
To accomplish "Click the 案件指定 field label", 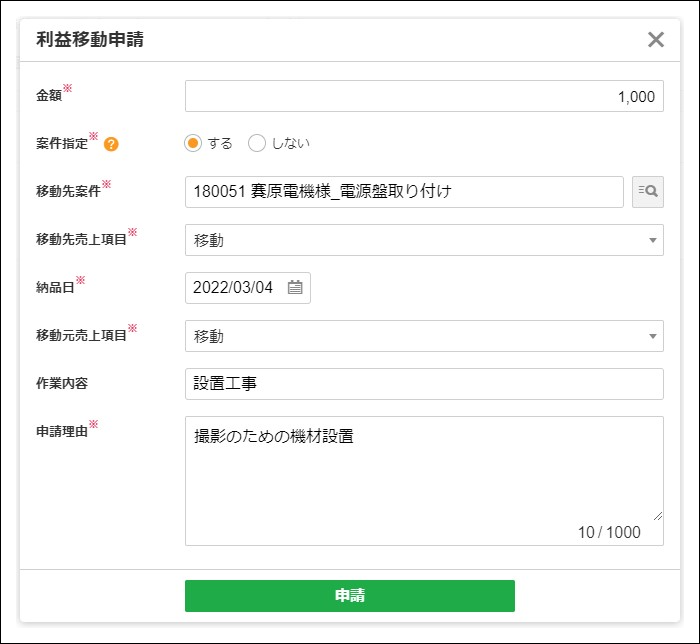I will coord(62,144).
